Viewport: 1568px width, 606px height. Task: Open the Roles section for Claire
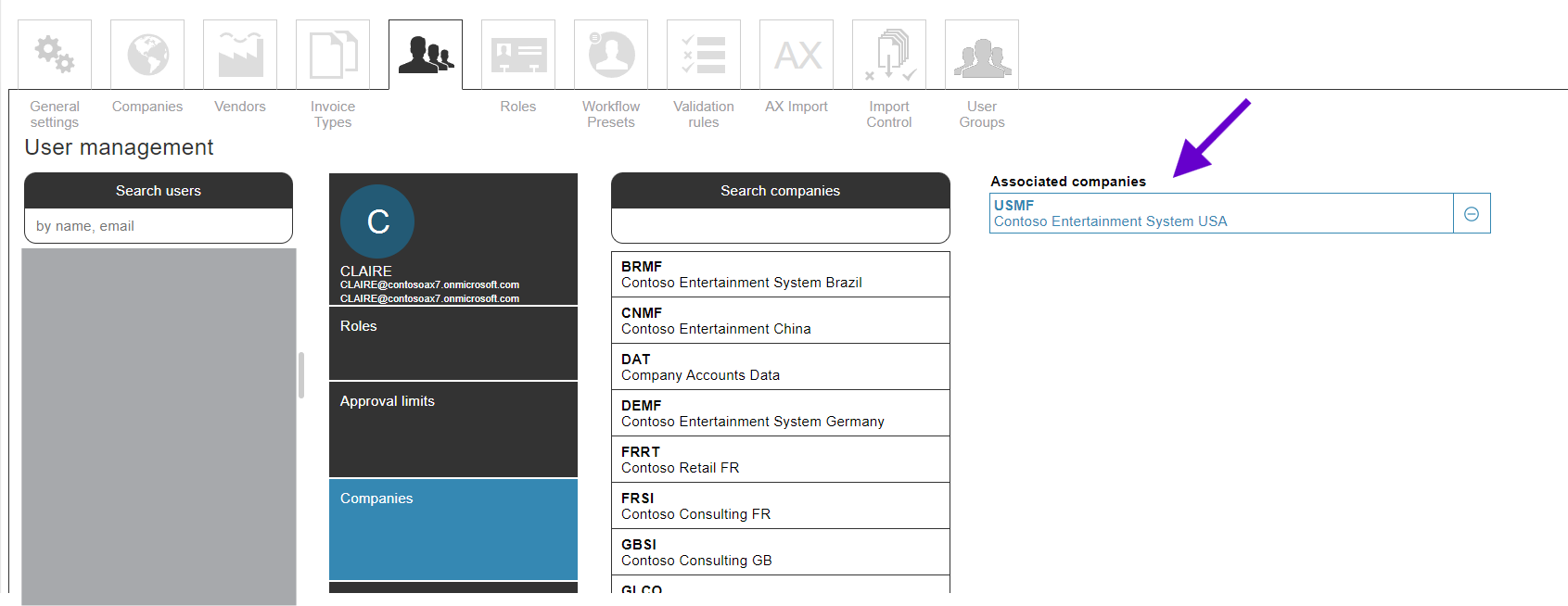[453, 343]
